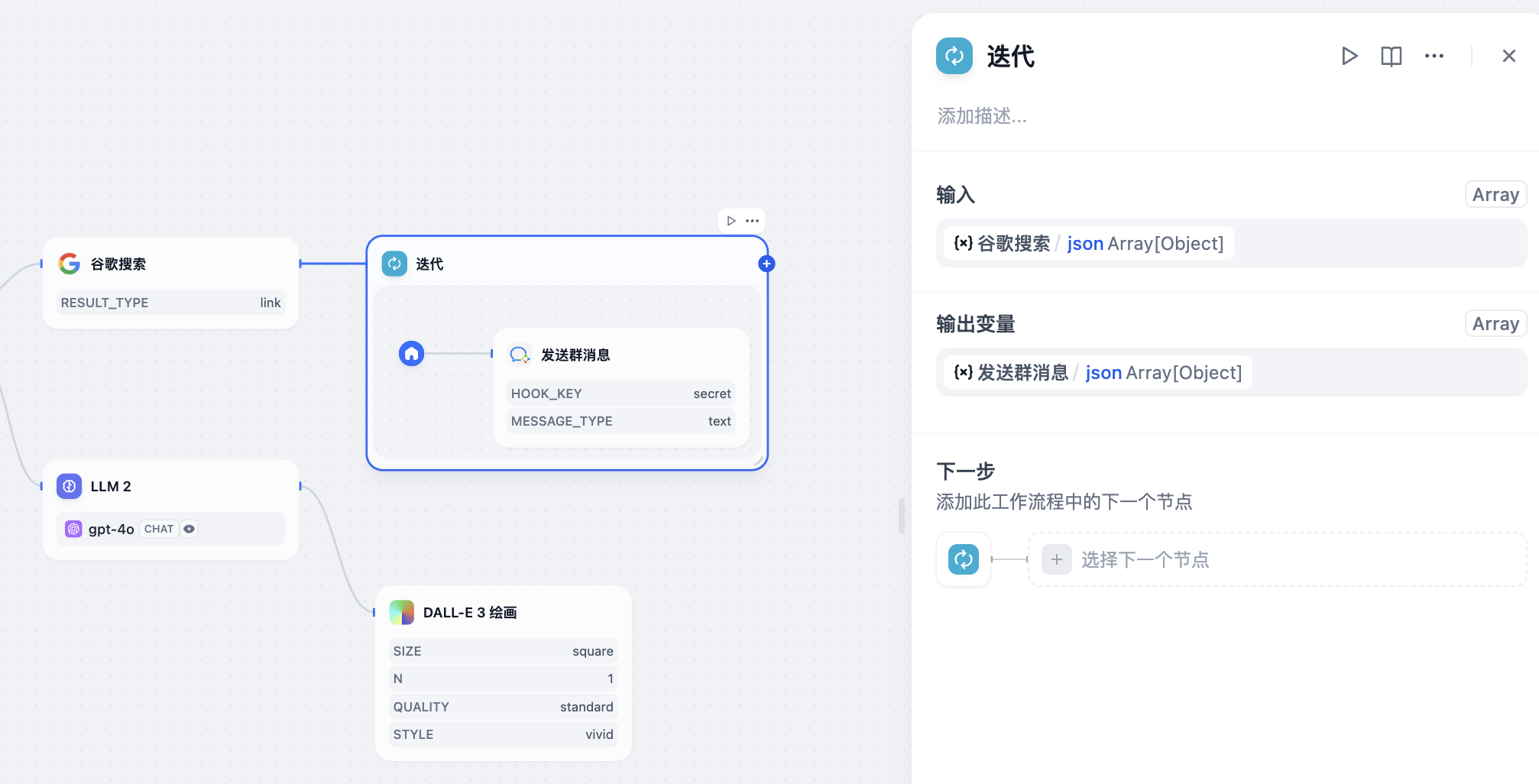
Task: Click the blue + button on the 迭代 node
Action: click(766, 263)
